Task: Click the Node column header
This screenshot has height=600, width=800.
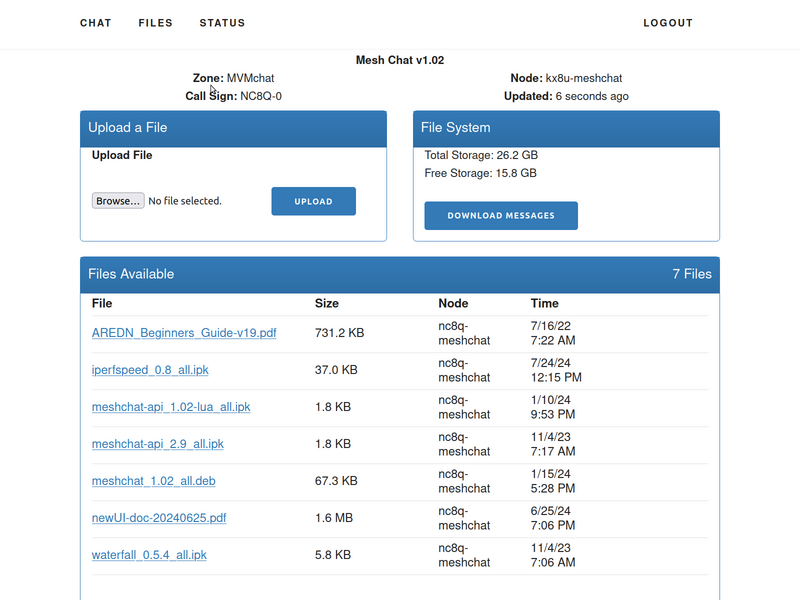Action: tap(453, 304)
